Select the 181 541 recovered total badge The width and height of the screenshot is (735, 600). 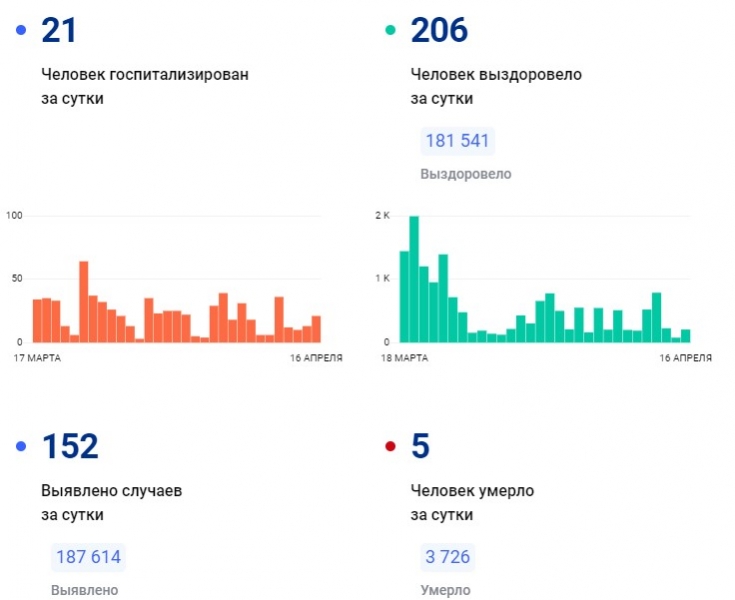(457, 141)
